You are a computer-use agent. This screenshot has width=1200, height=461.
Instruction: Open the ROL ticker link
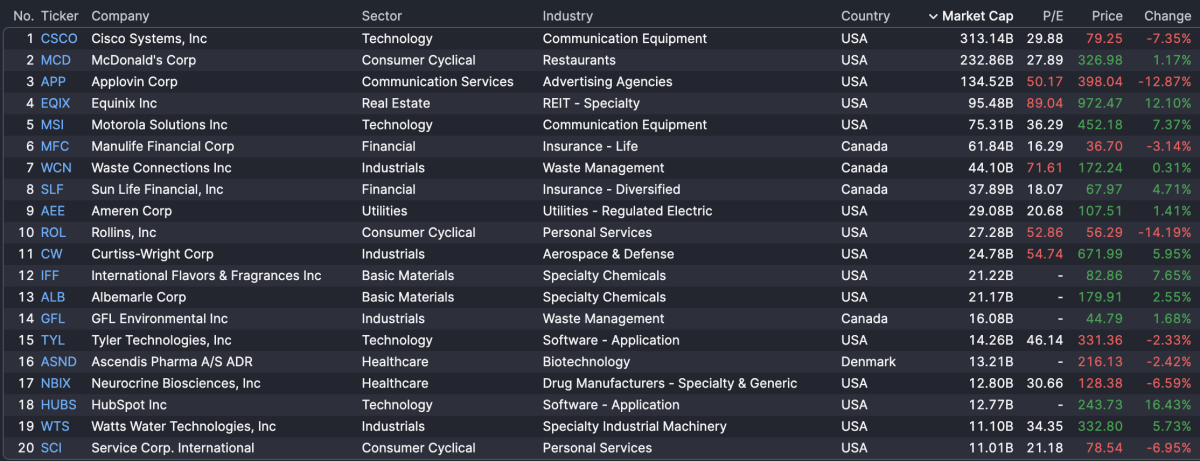click(x=53, y=232)
